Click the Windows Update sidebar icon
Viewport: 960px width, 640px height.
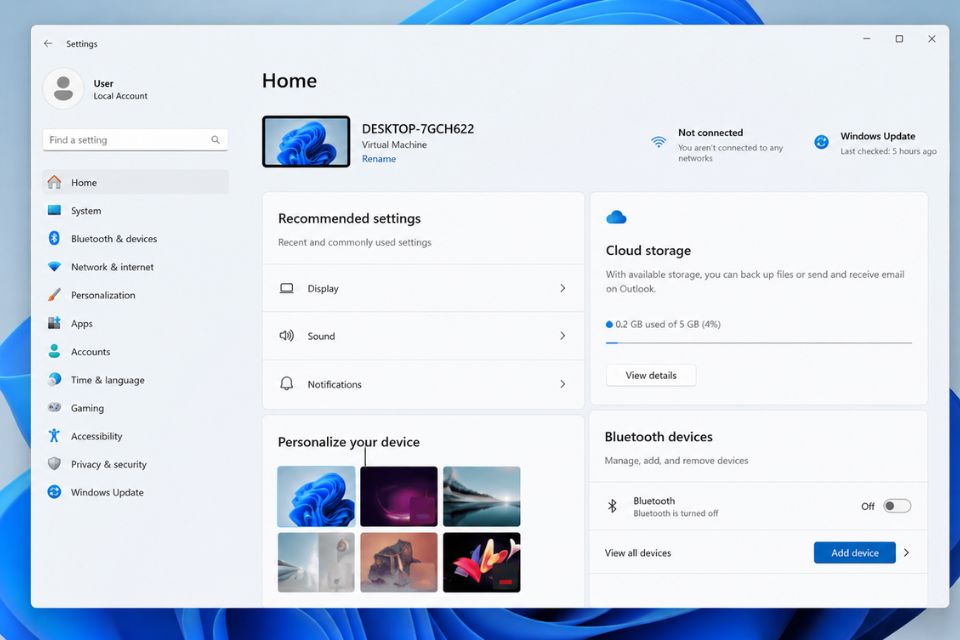[54, 492]
